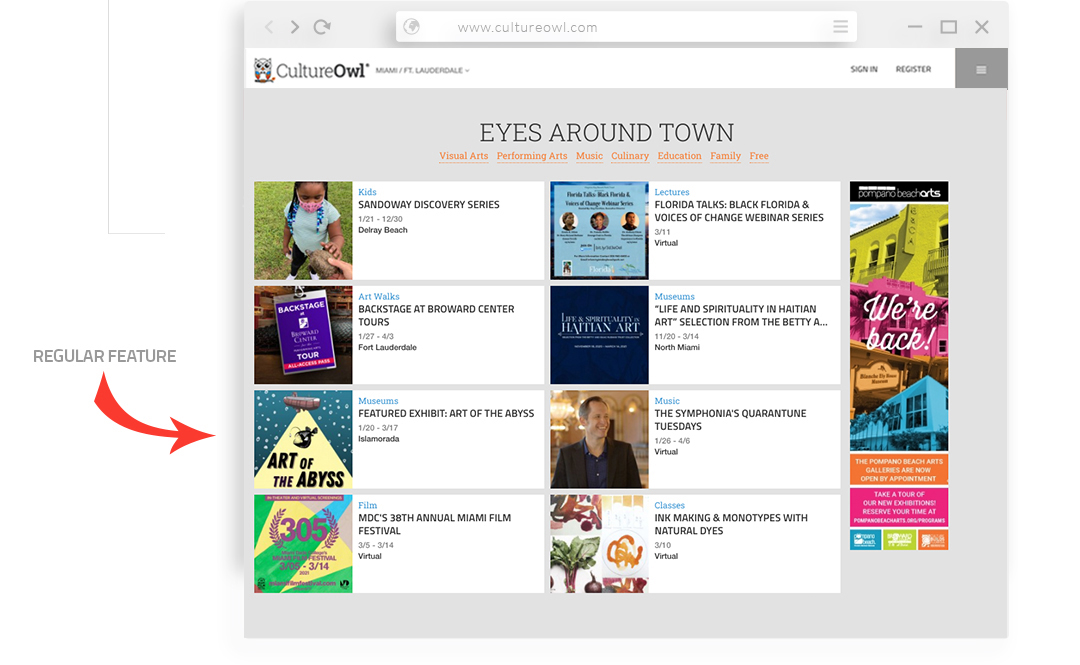The width and height of the screenshot is (1080, 665).
Task: Click the Museums label above Haitian Art
Action: pos(674,296)
